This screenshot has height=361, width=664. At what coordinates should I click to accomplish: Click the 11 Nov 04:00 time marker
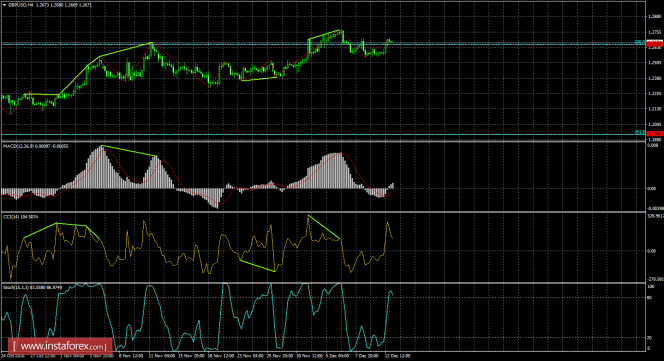[162, 356]
